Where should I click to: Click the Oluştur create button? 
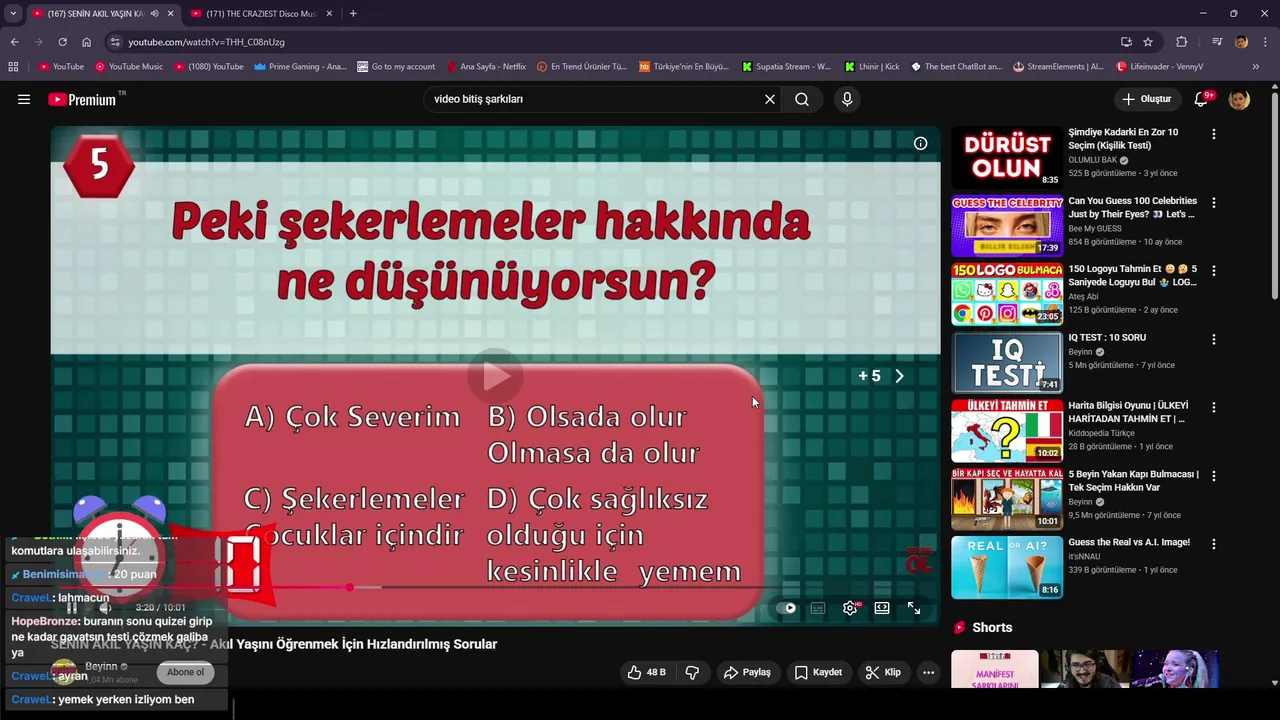tap(1146, 99)
